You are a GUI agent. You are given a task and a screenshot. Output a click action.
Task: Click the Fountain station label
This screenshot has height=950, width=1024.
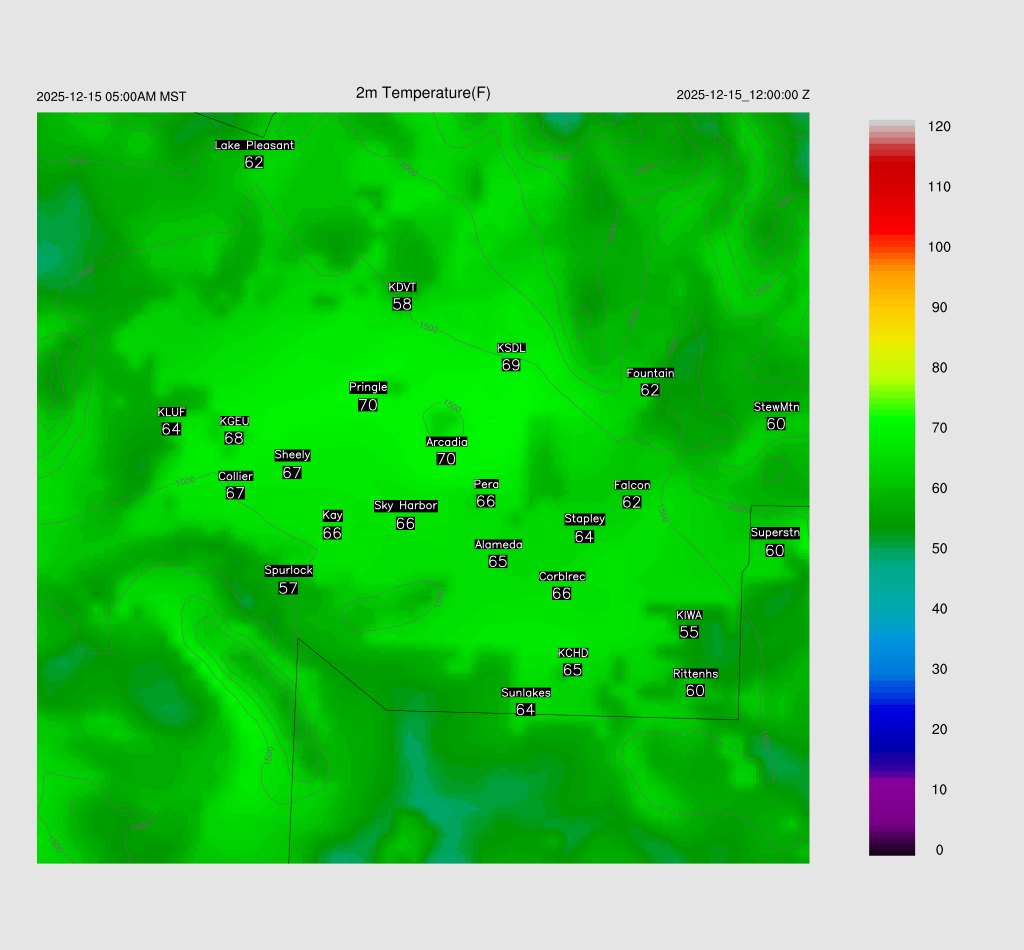tap(650, 373)
